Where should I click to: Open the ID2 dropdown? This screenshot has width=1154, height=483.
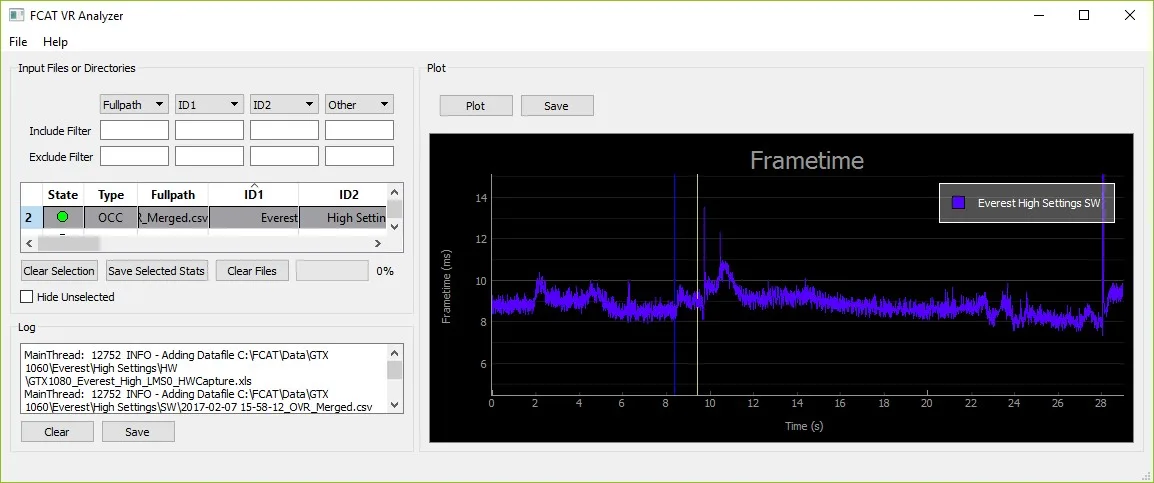point(284,105)
